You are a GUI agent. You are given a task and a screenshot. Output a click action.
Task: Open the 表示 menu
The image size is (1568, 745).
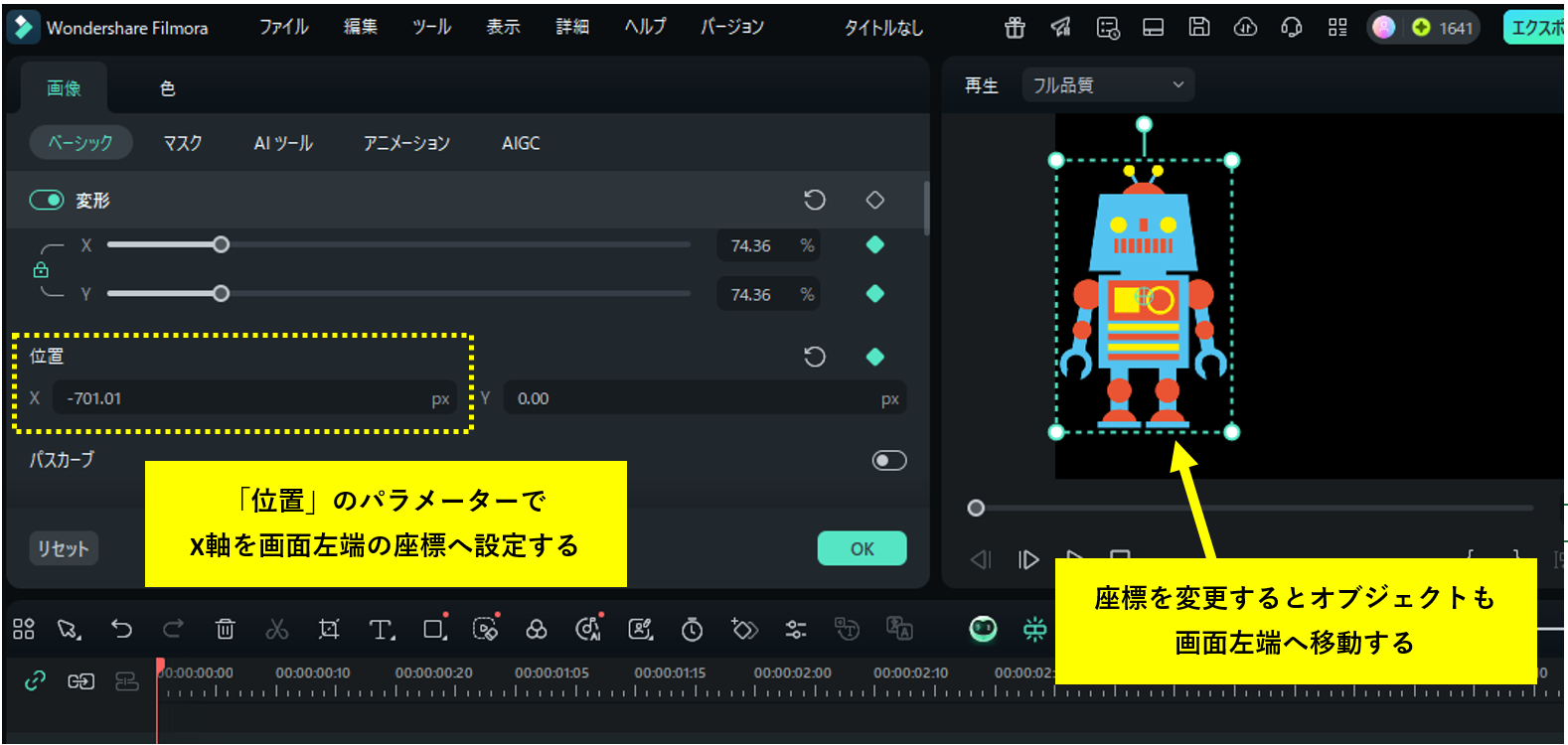[503, 27]
